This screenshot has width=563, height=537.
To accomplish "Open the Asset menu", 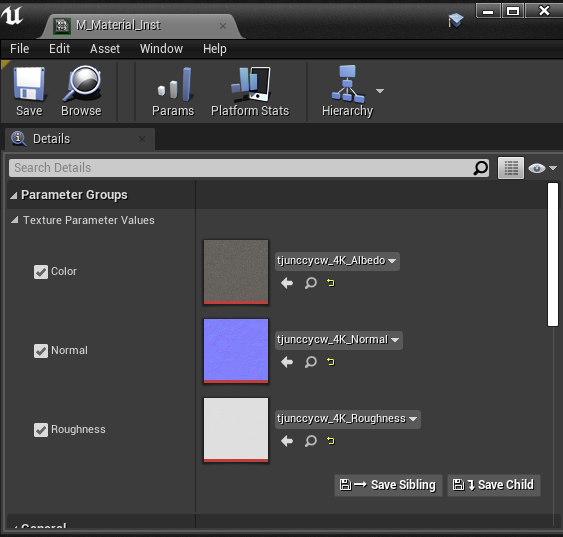I will [x=105, y=48].
